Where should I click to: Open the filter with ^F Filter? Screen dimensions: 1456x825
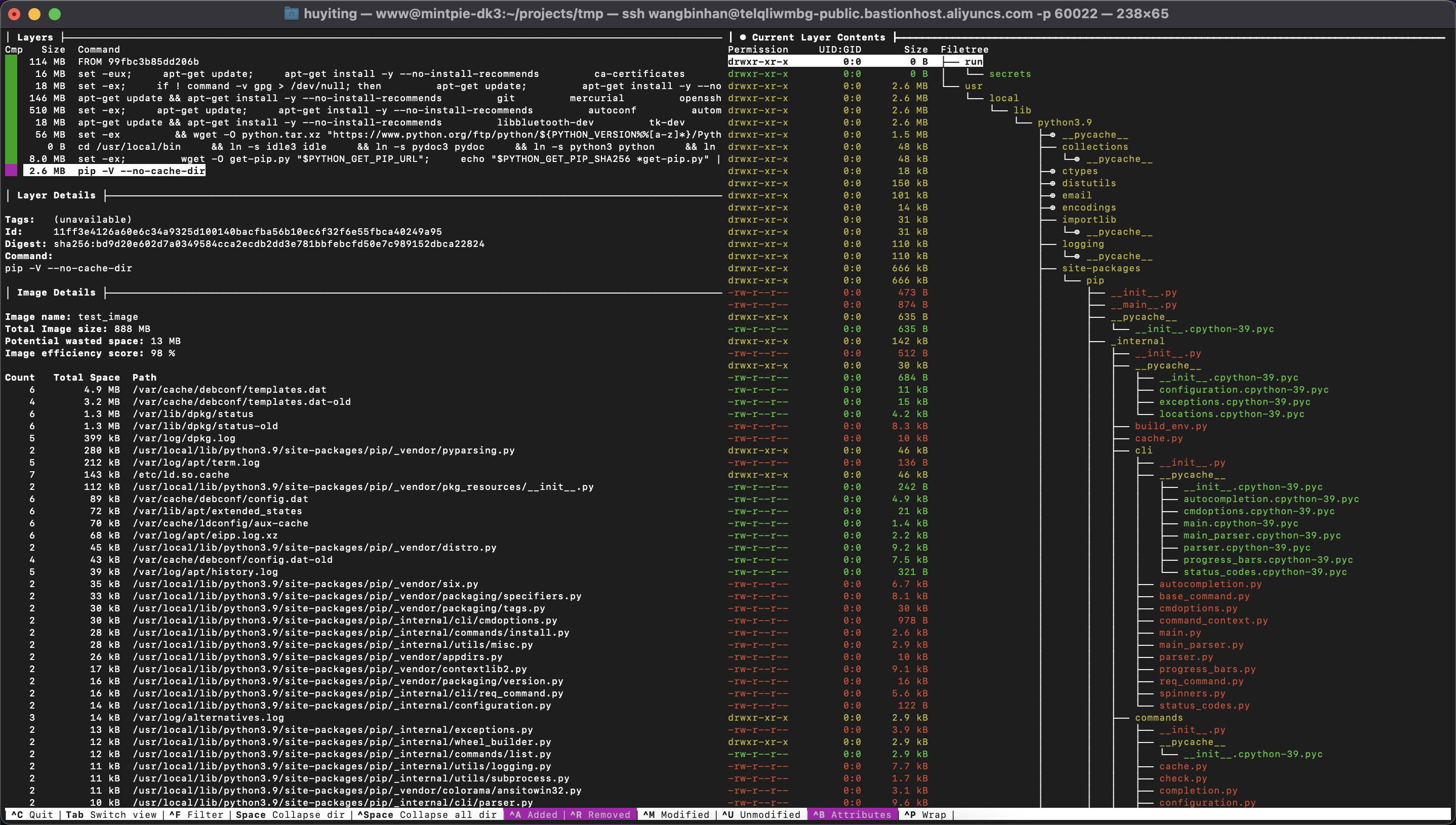(191, 815)
